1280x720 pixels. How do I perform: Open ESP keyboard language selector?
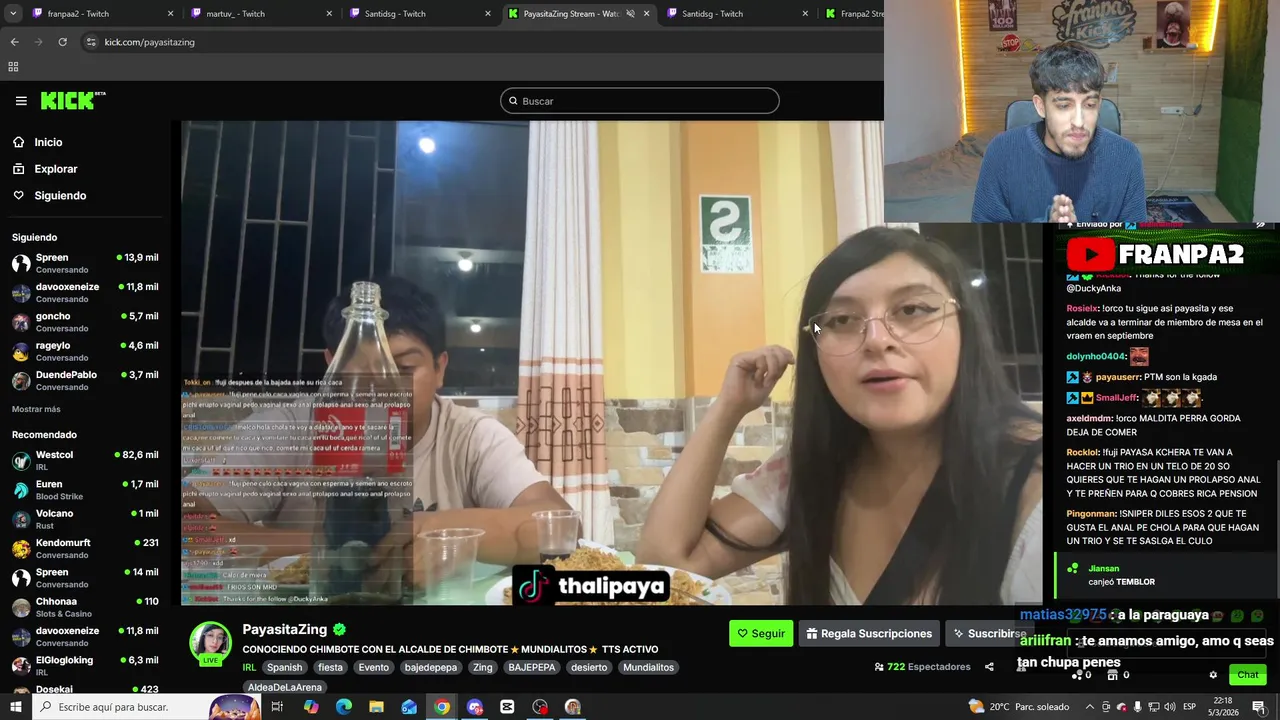1190,707
